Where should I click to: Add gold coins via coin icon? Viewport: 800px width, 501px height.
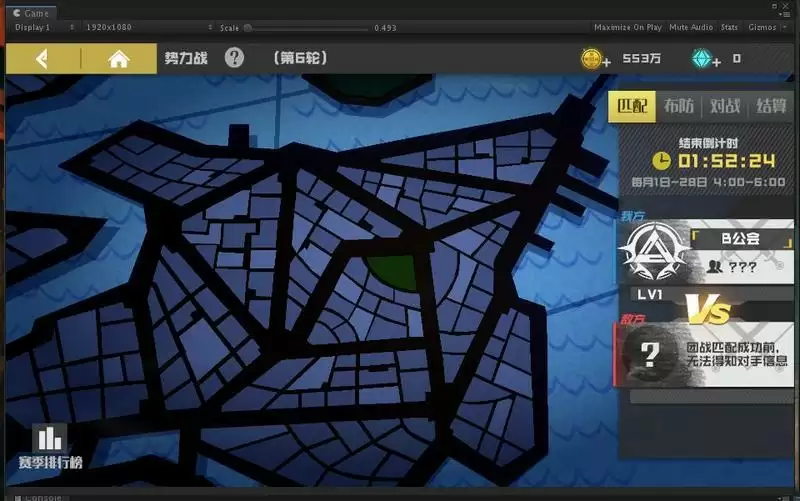(595, 59)
